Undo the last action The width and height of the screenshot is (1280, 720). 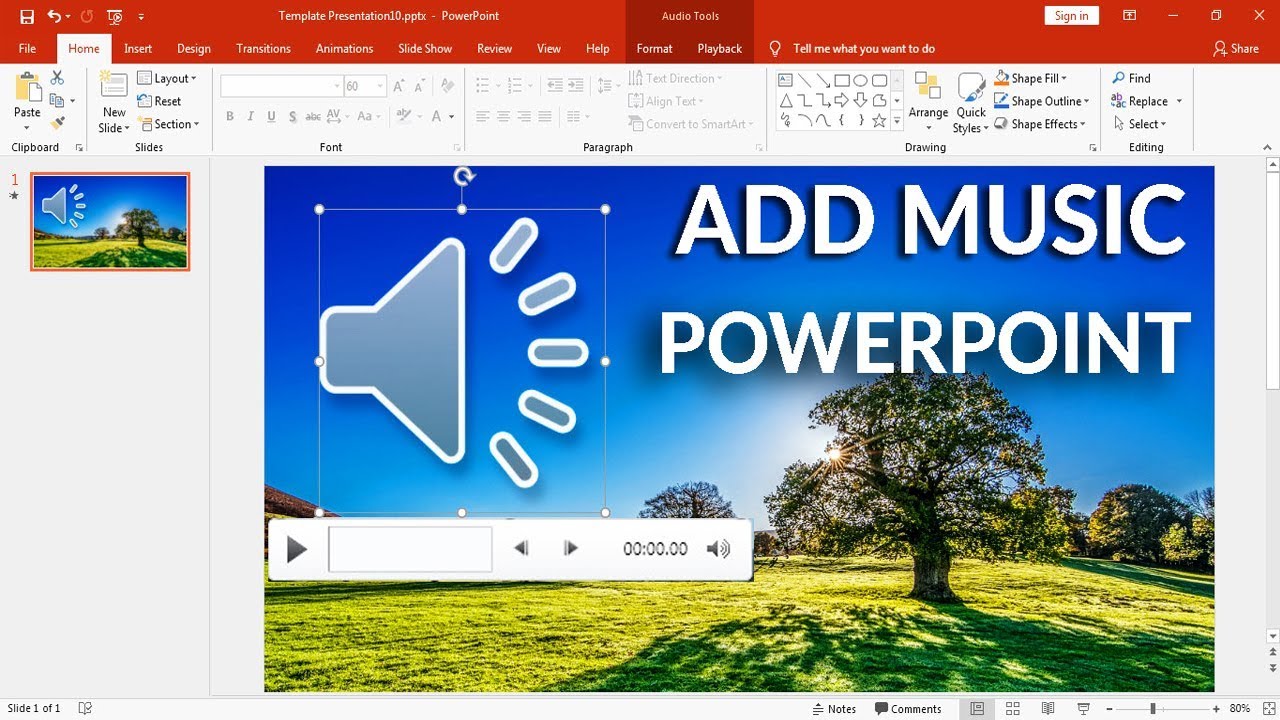(55, 16)
